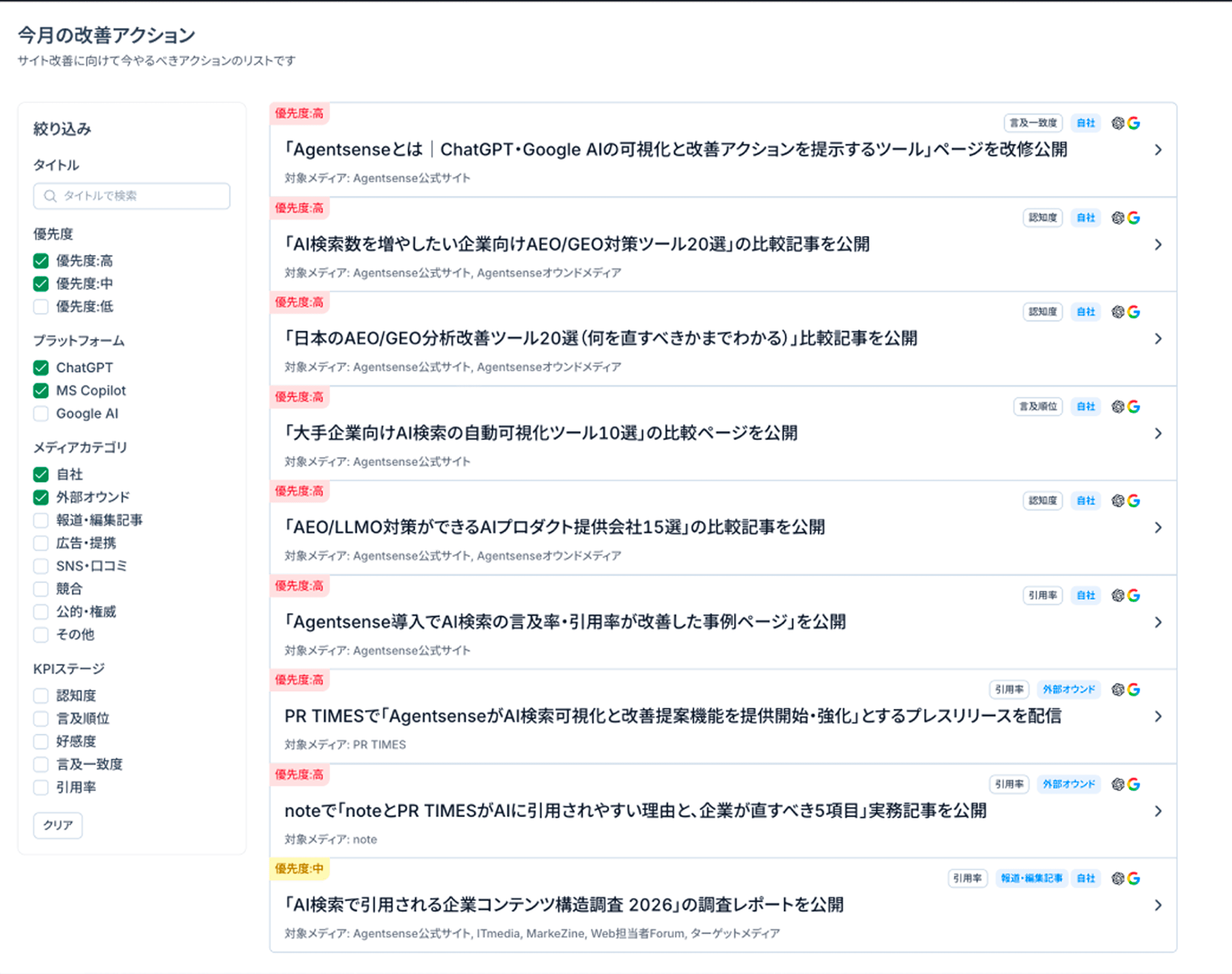This screenshot has height=974, width=1232.
Task: Click 報道・編集記事 tag on 調査レポート row
Action: (x=1032, y=878)
